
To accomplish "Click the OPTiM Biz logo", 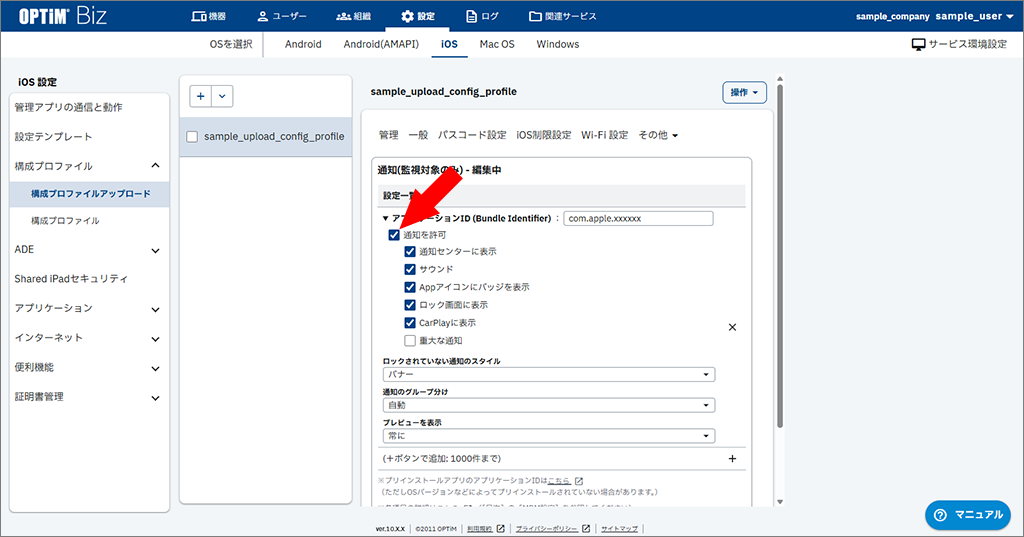I will pos(62,16).
